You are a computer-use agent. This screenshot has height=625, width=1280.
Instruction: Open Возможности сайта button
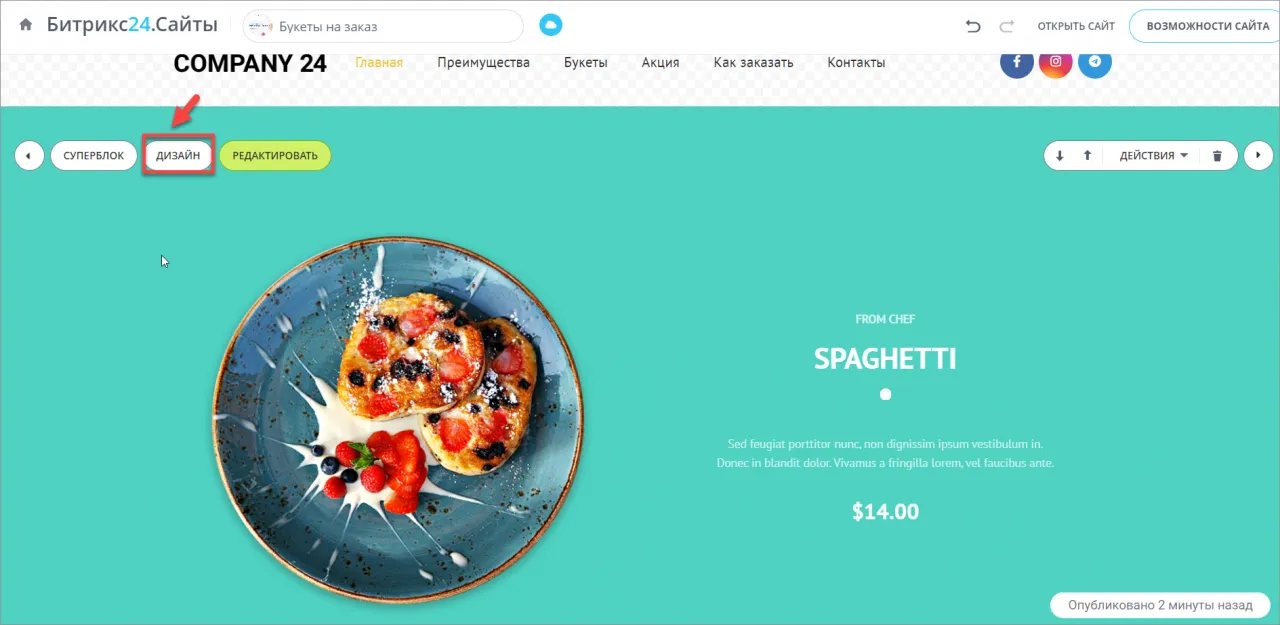point(1207,26)
